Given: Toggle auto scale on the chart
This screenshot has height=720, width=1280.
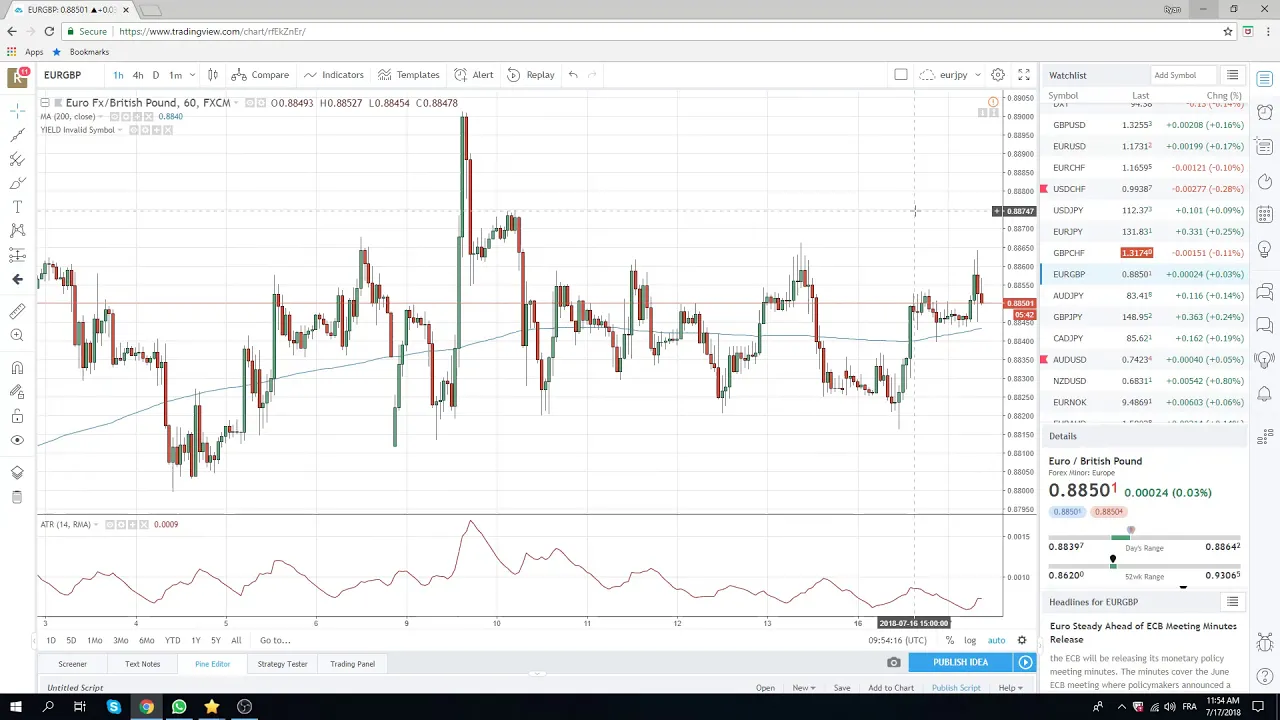Looking at the screenshot, I should point(996,640).
